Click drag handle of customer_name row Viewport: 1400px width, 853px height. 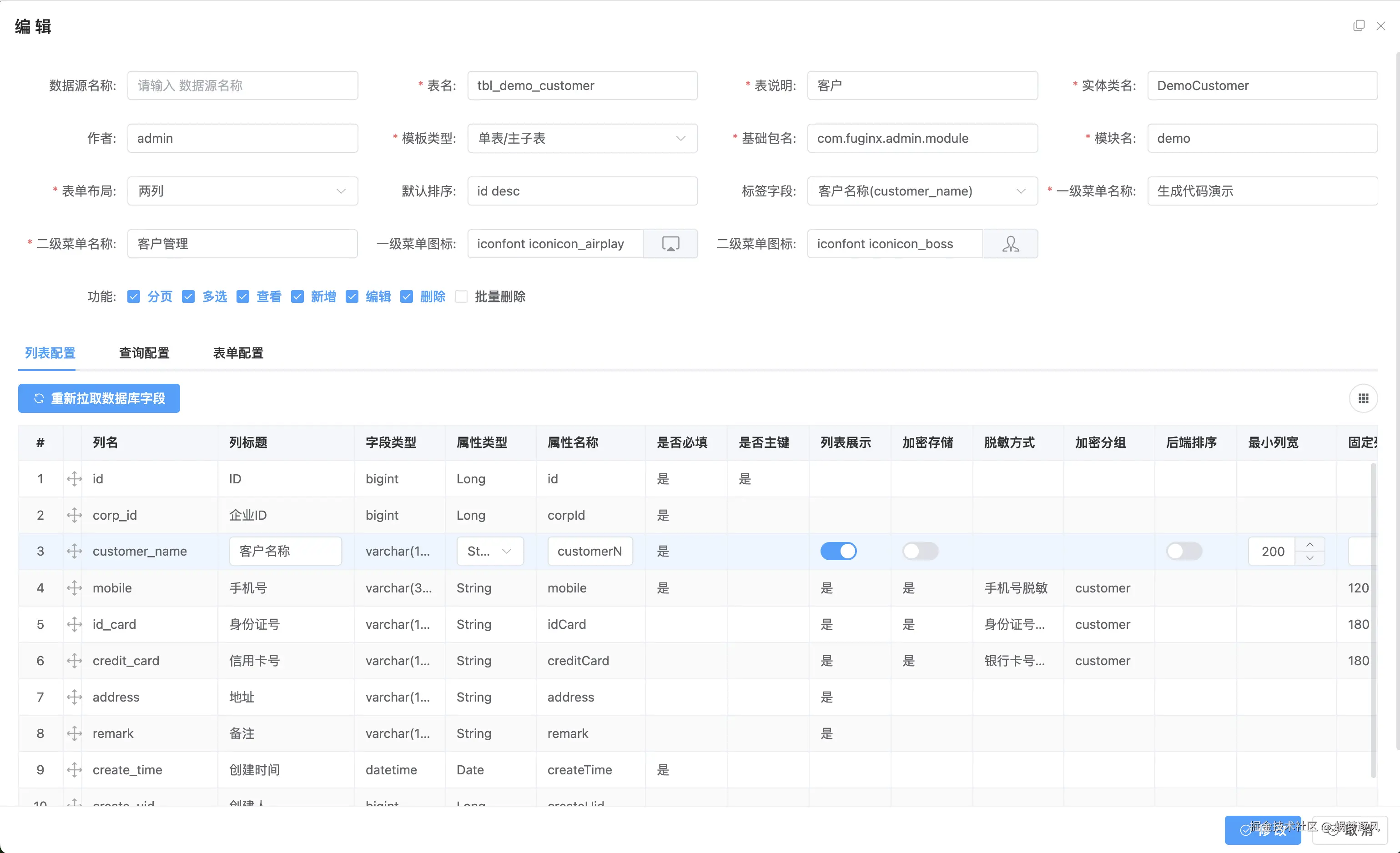coord(75,551)
